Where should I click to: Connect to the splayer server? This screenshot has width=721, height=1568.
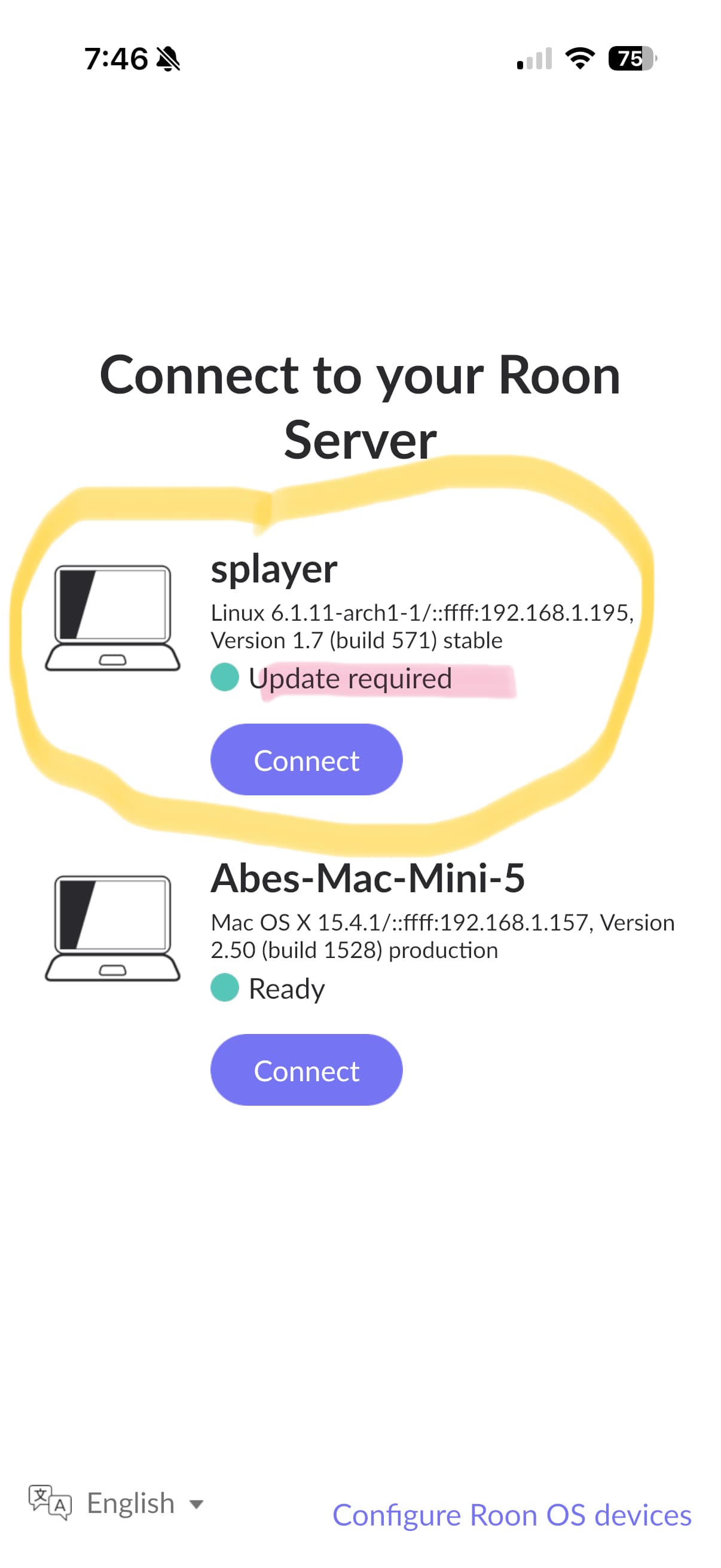coord(307,759)
